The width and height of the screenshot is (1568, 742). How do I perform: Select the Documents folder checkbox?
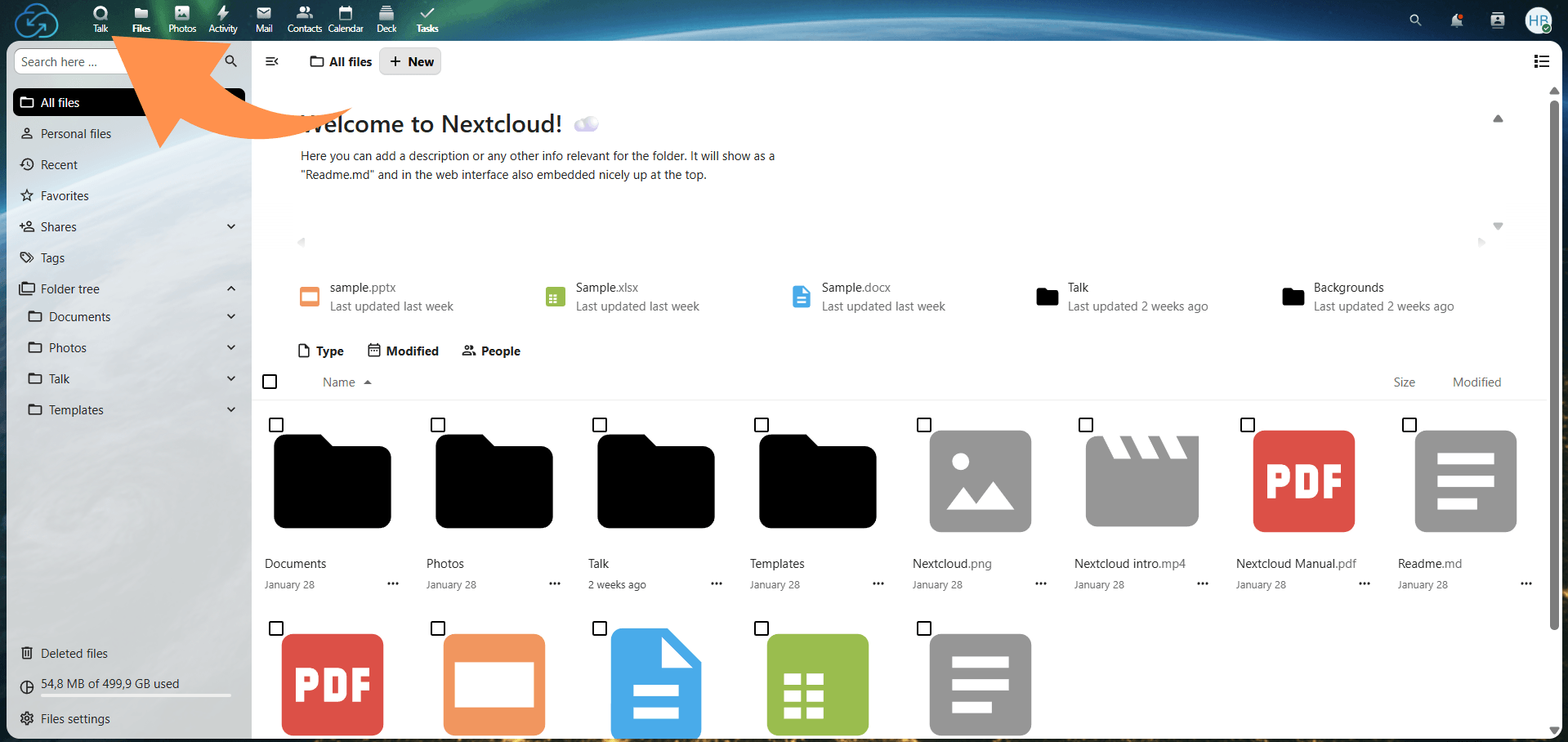[276, 425]
